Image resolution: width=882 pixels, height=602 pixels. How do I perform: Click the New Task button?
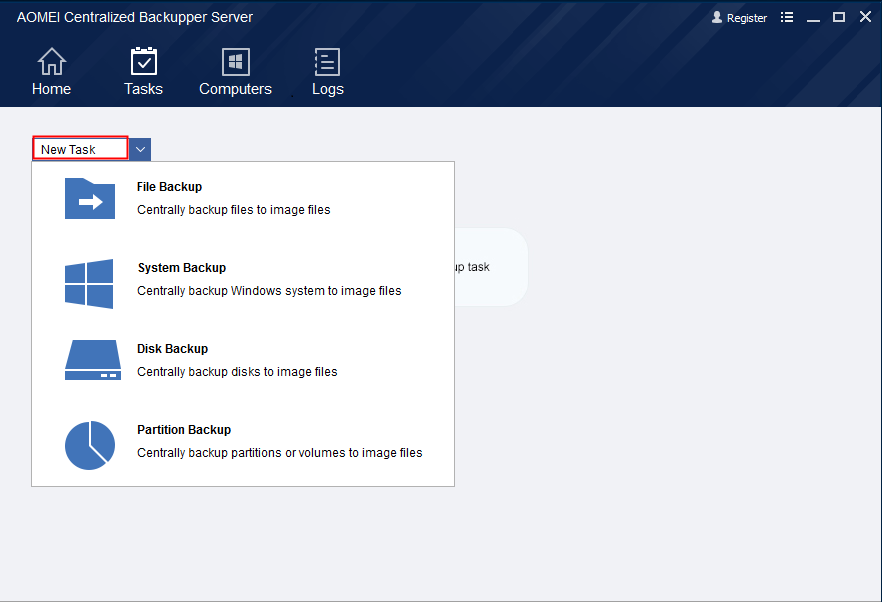coord(80,149)
